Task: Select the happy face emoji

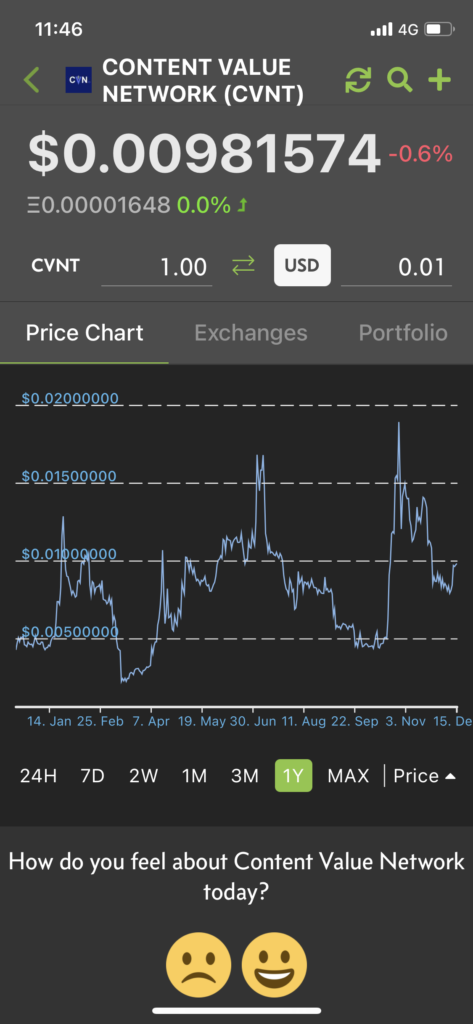Action: 274,964
